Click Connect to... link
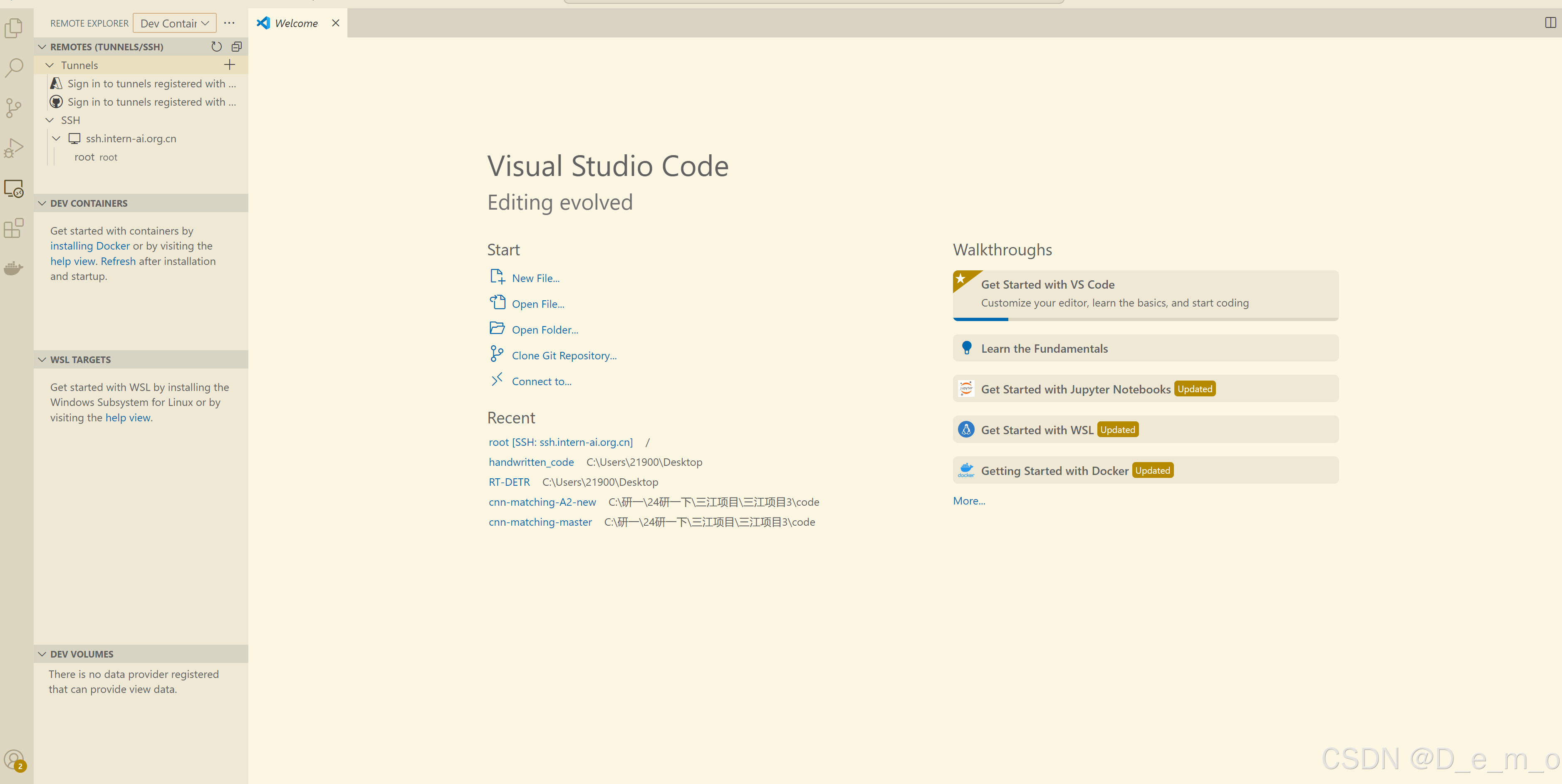This screenshot has width=1562, height=784. point(542,381)
